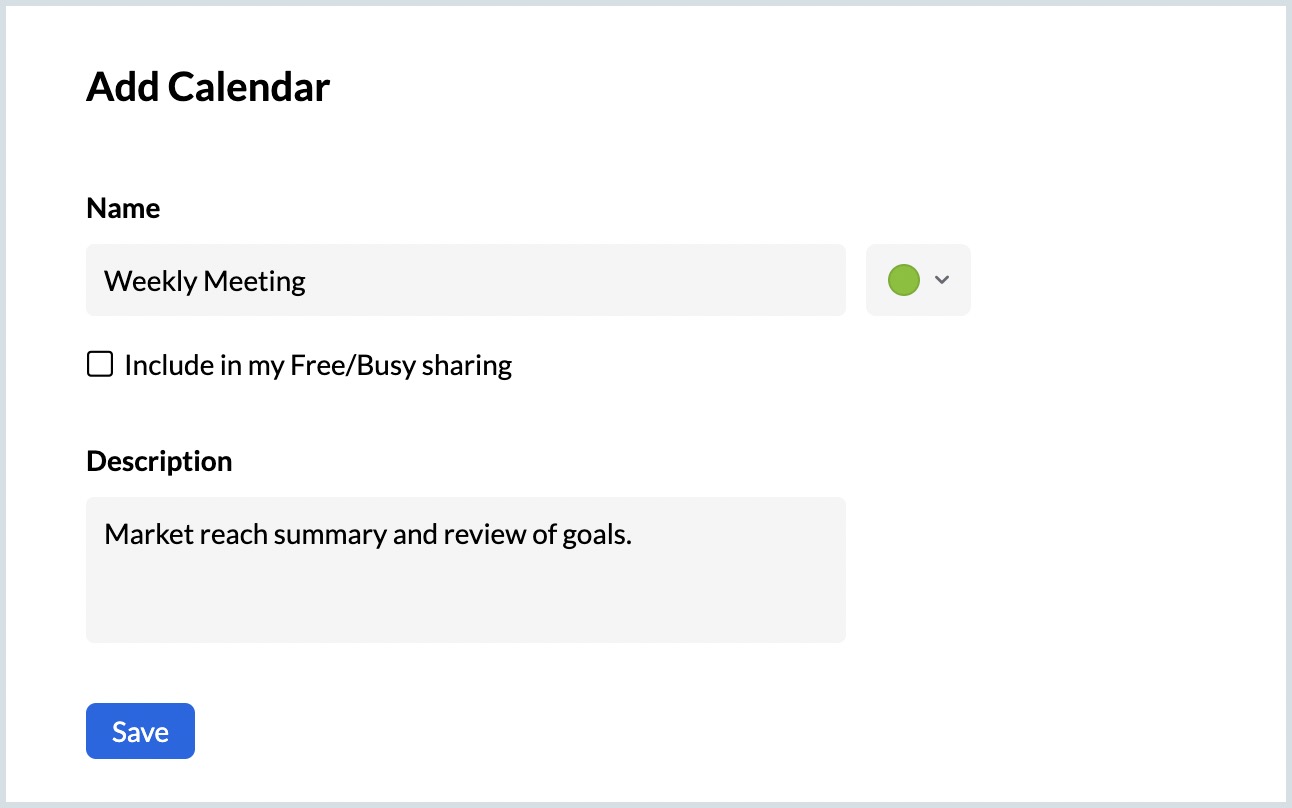Viewport: 1292px width, 808px height.
Task: Click the word Meeting in Name field
Action: coord(255,281)
